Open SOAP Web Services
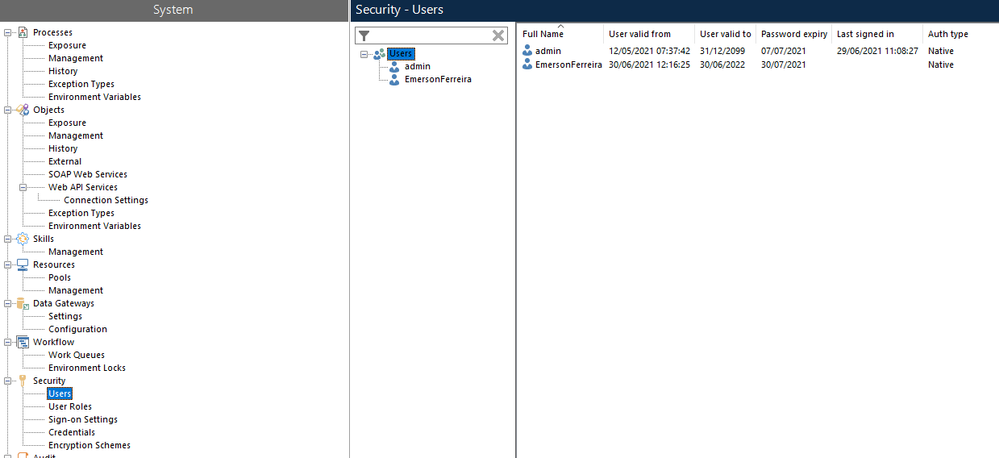 pos(87,175)
